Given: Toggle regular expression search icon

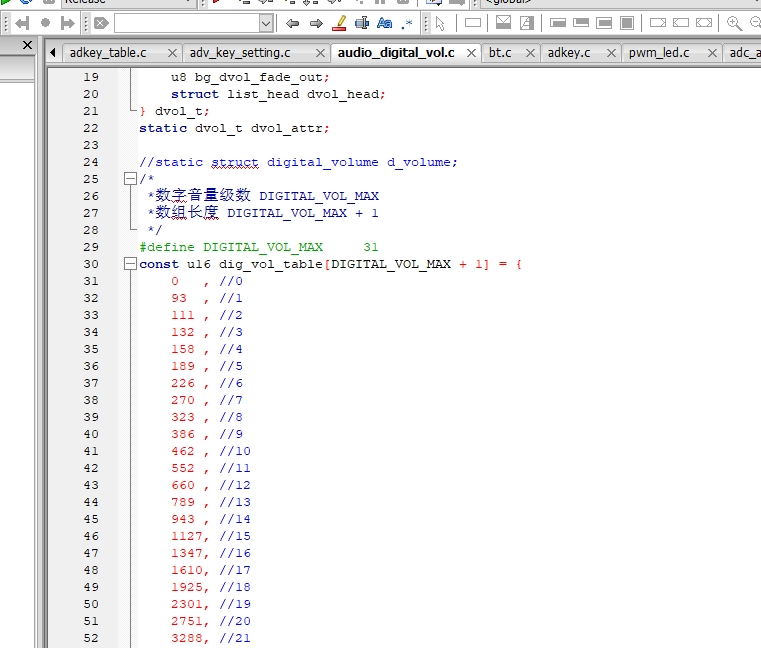Looking at the screenshot, I should click(x=407, y=24).
